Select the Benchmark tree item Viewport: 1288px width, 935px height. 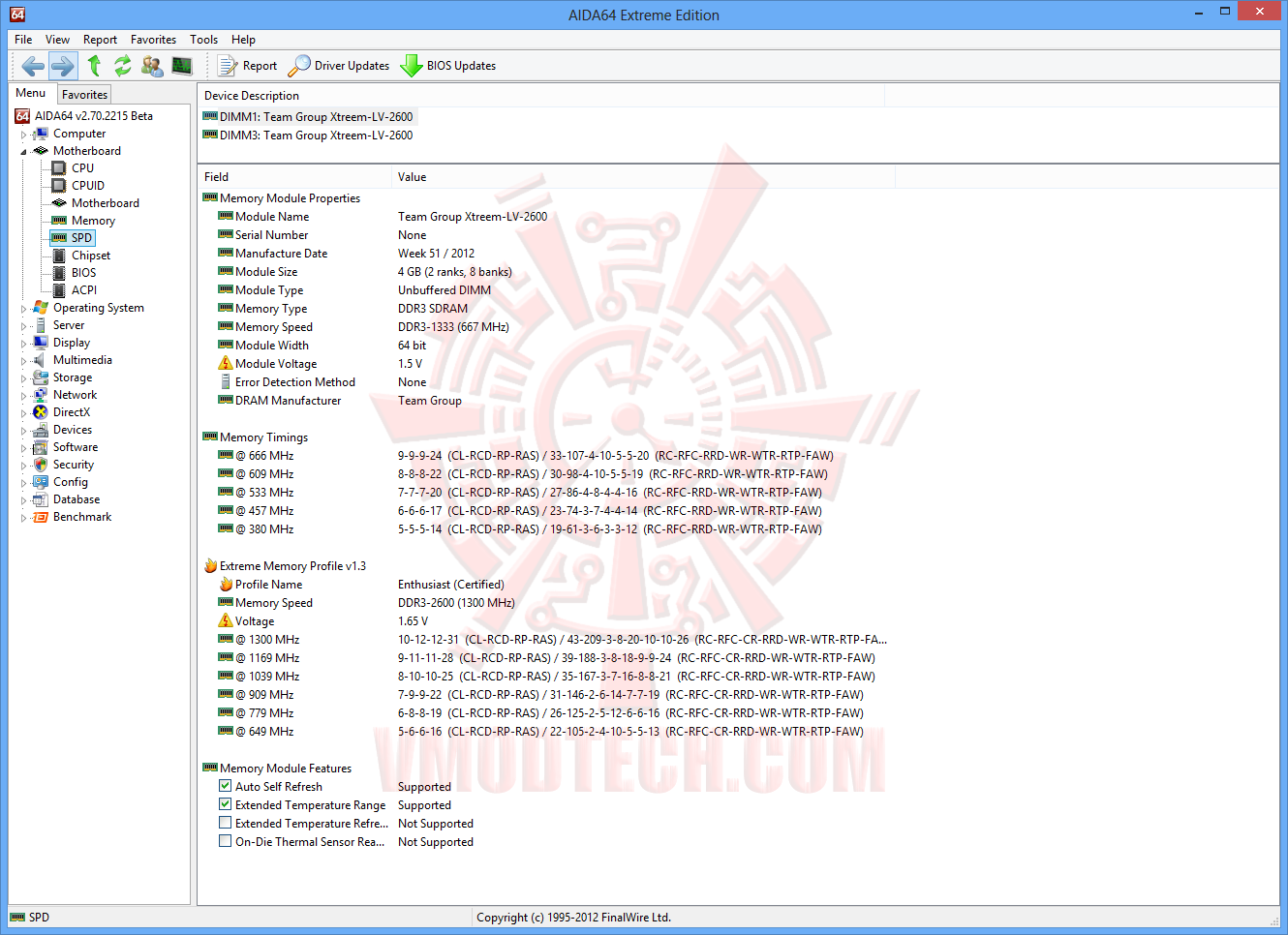82,517
